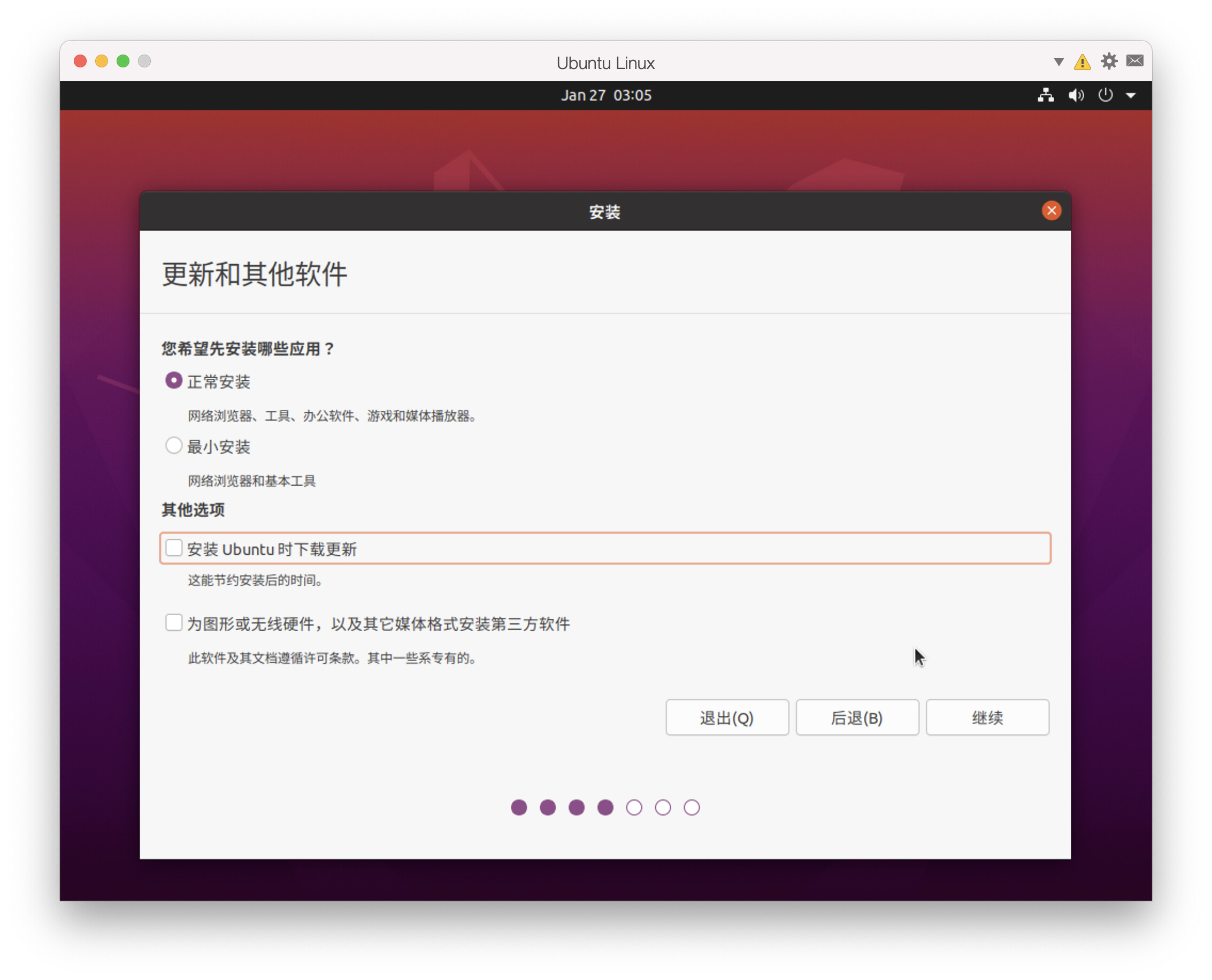Click the heading 更新和其他软件
This screenshot has width=1212, height=980.
coord(255,274)
